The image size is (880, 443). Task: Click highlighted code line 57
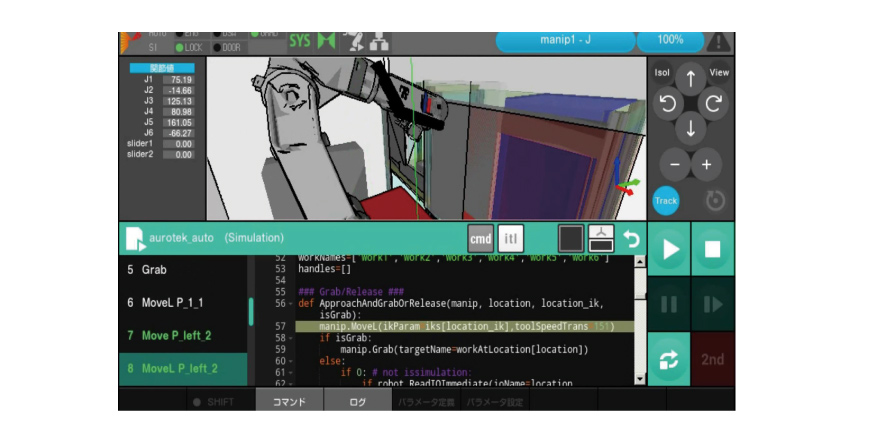[465, 326]
